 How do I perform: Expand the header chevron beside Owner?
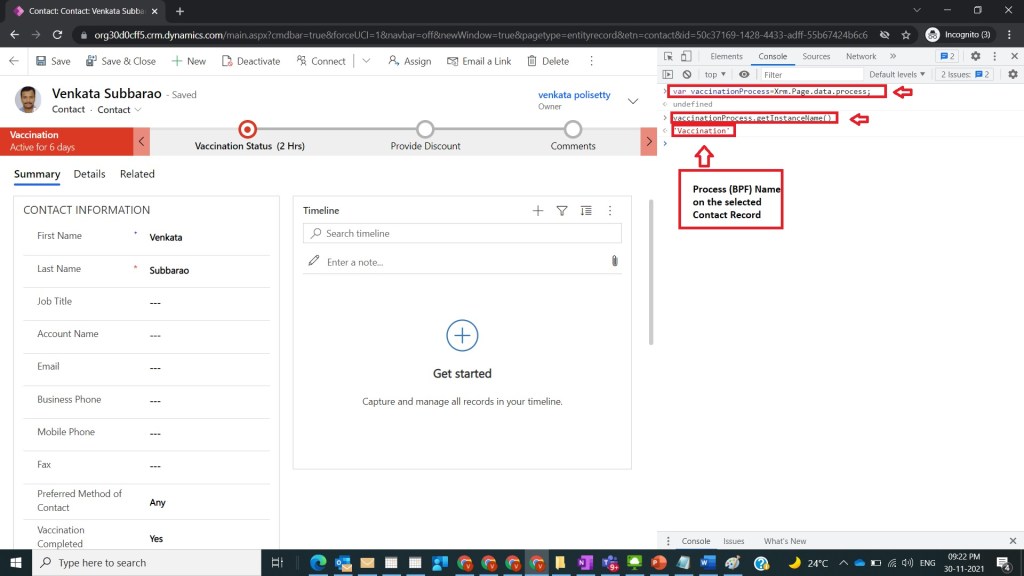point(633,101)
